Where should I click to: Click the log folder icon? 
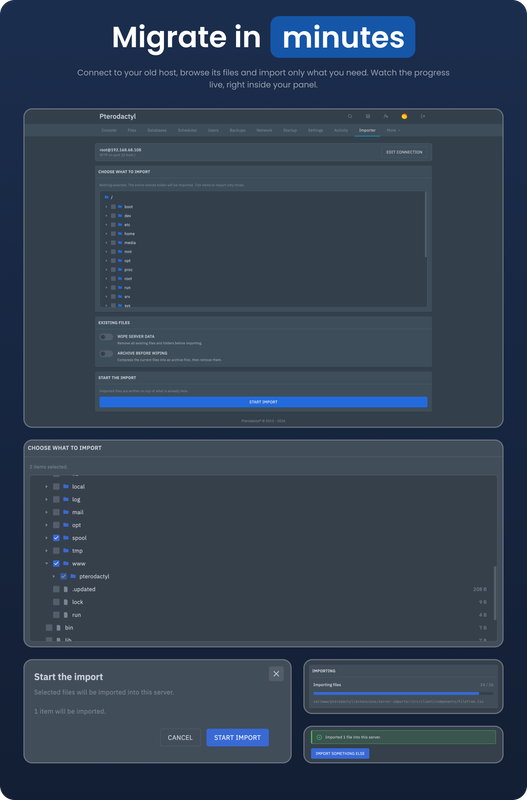[66, 499]
